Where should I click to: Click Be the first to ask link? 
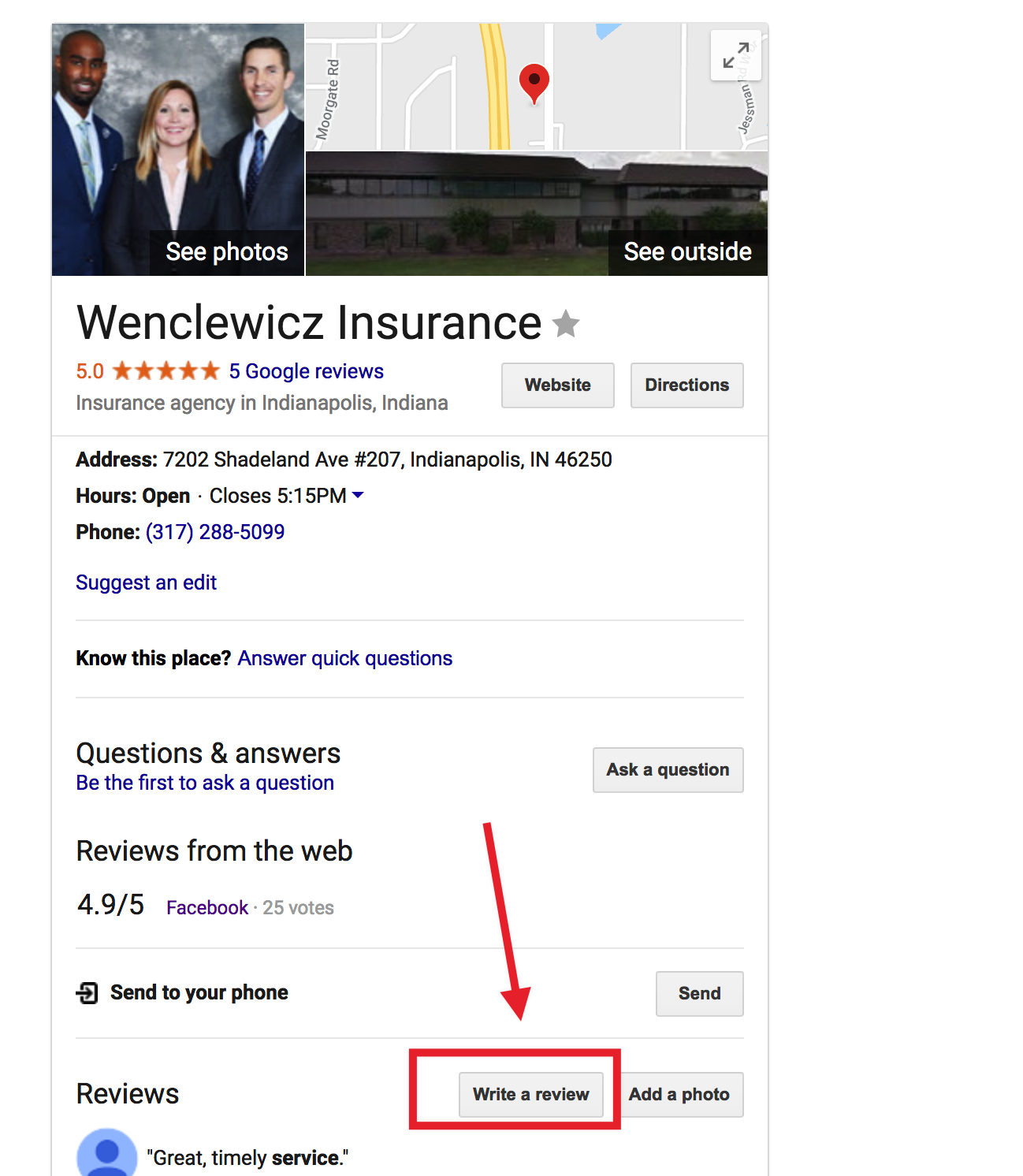[x=205, y=783]
